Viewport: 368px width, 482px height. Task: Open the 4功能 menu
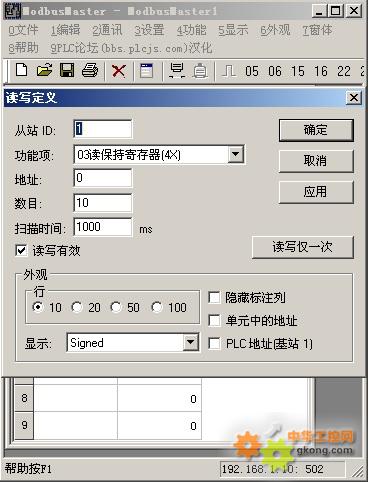tap(191, 30)
